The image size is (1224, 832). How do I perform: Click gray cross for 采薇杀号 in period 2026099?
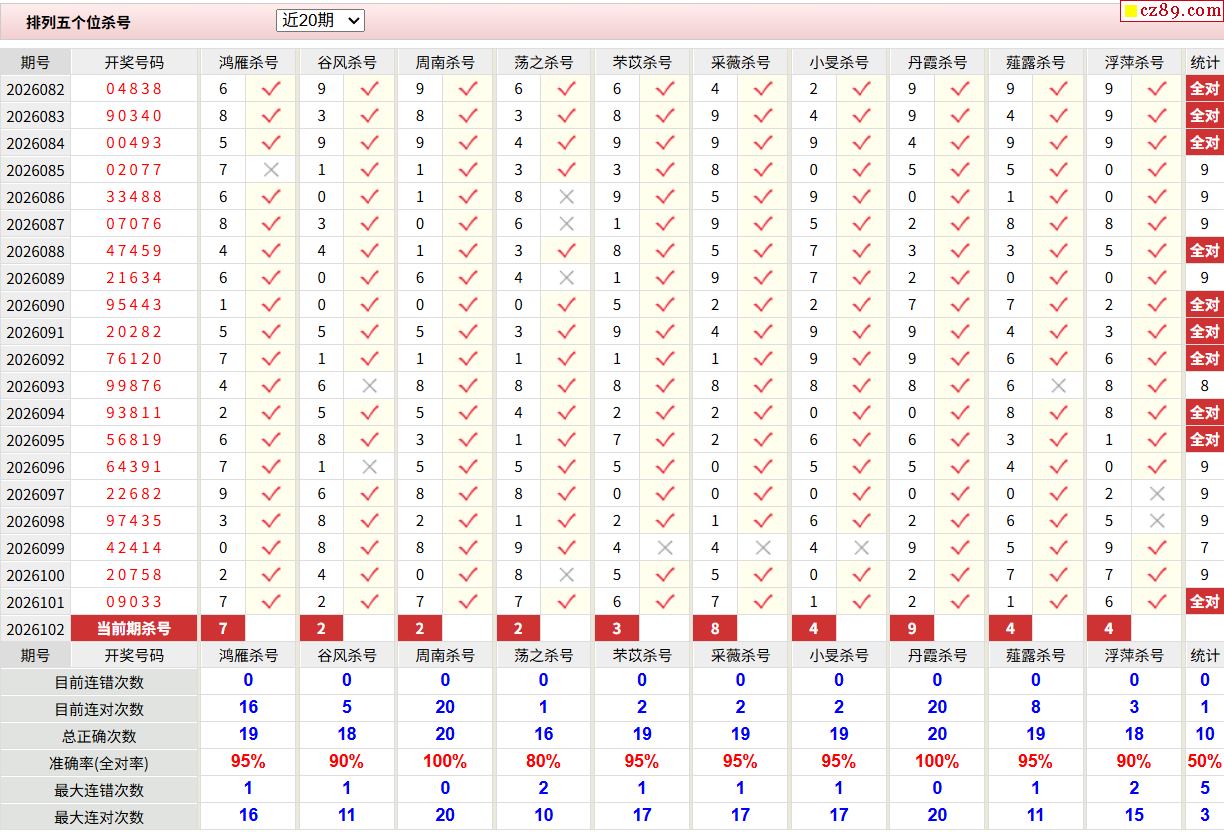click(763, 548)
